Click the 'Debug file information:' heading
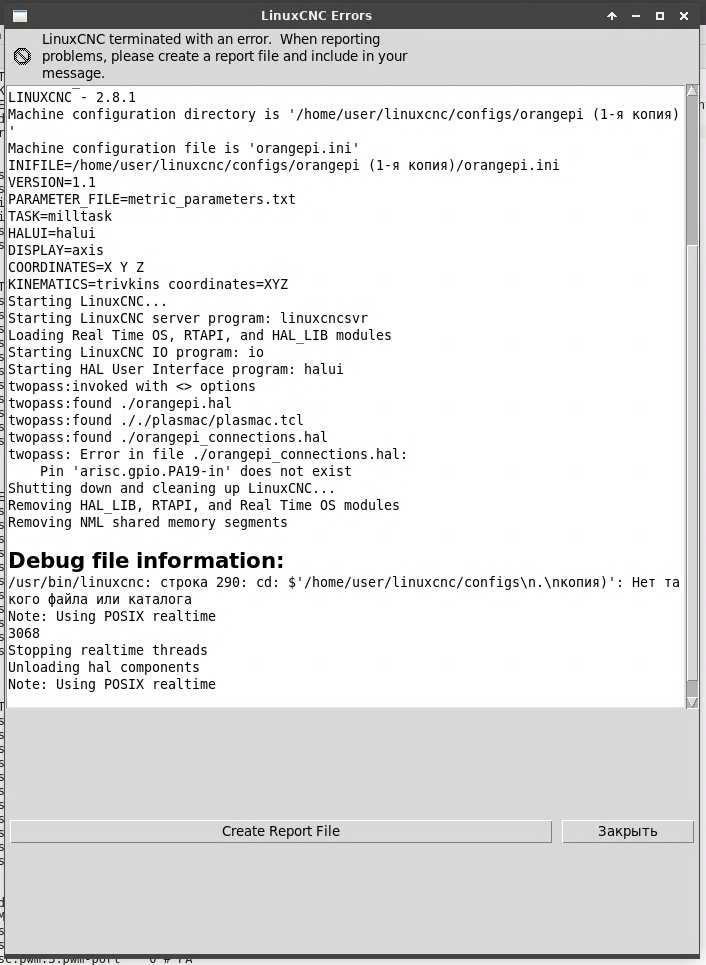 click(x=146, y=560)
